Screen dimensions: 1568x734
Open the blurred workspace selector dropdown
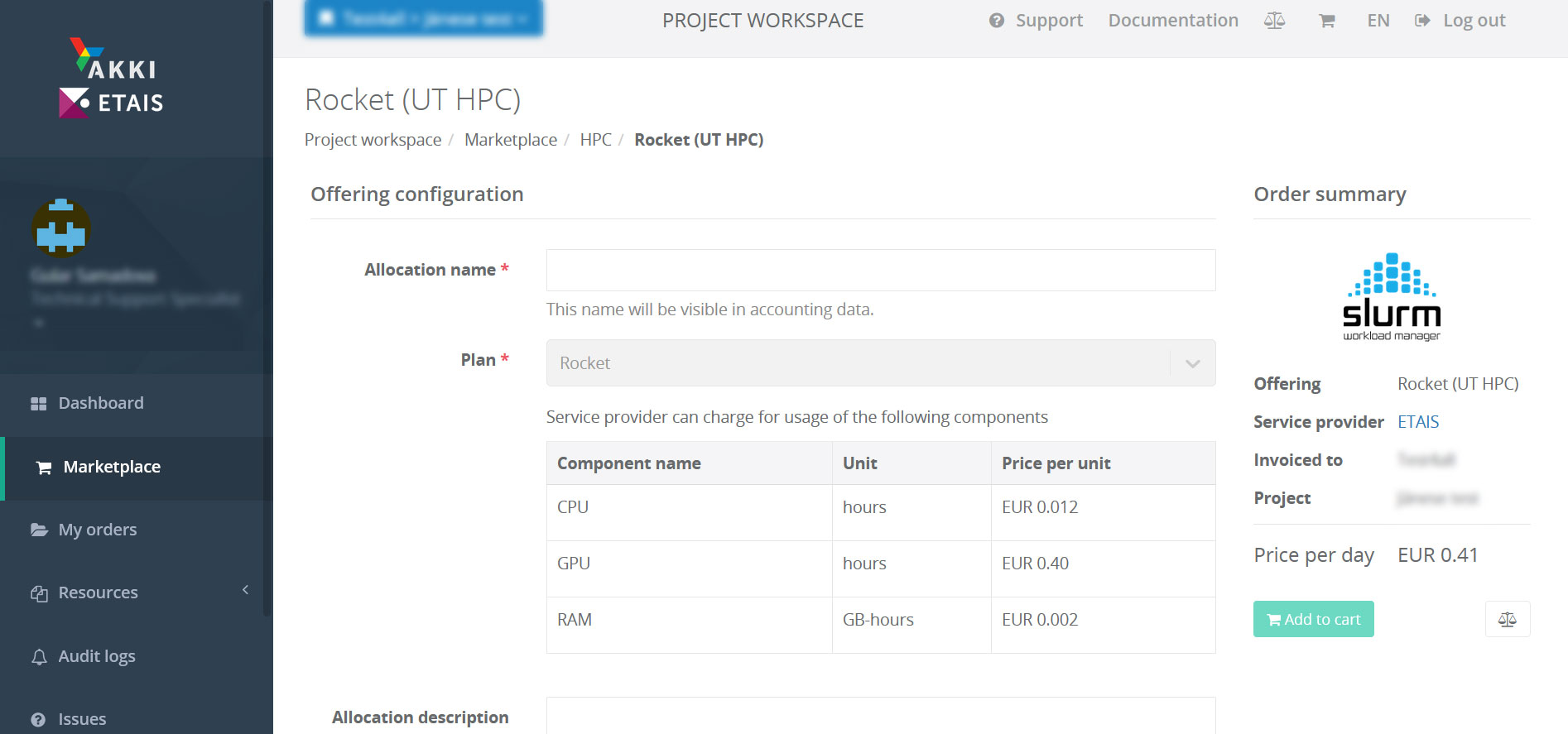[424, 18]
